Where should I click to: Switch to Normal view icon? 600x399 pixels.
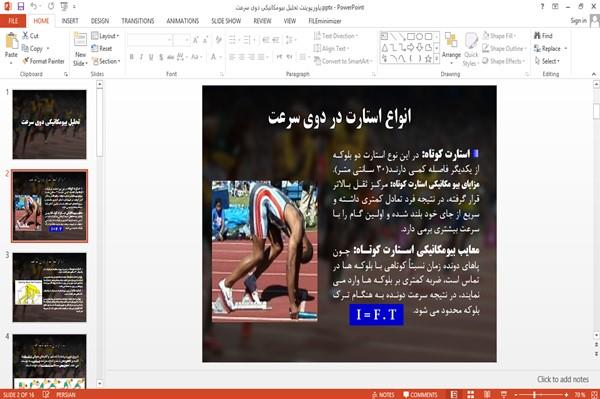pos(454,394)
